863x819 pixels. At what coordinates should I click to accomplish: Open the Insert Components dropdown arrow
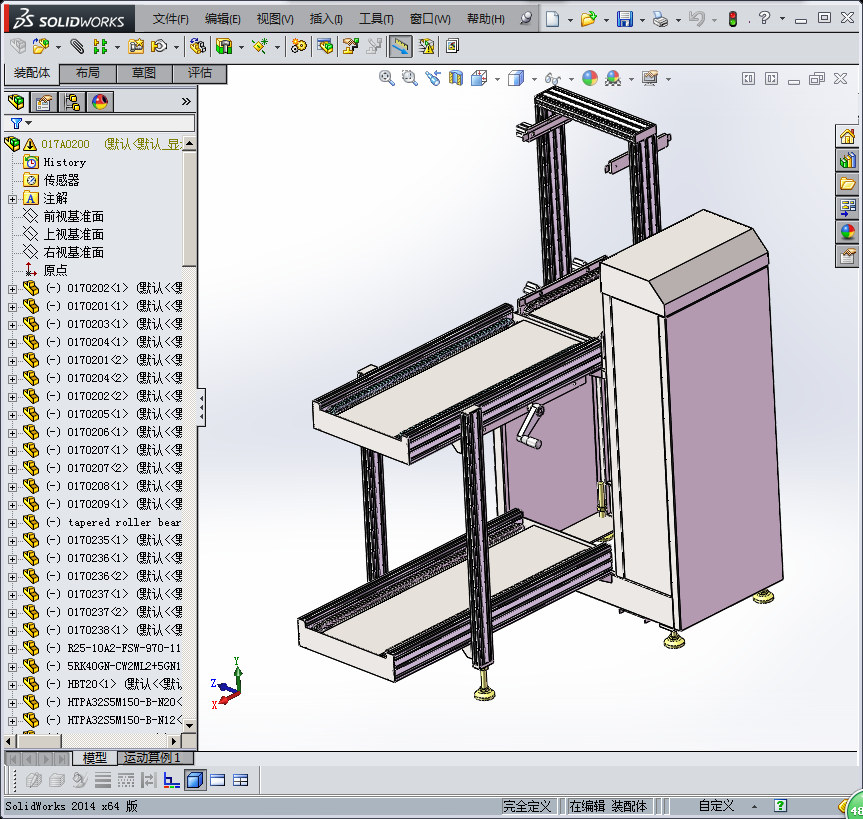[58, 47]
